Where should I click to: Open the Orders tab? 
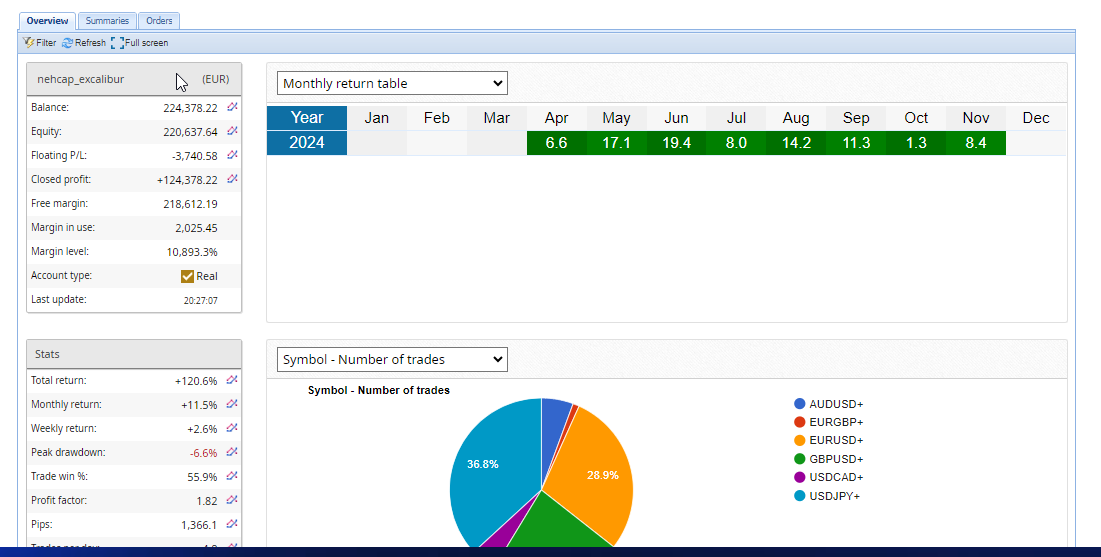[x=159, y=20]
